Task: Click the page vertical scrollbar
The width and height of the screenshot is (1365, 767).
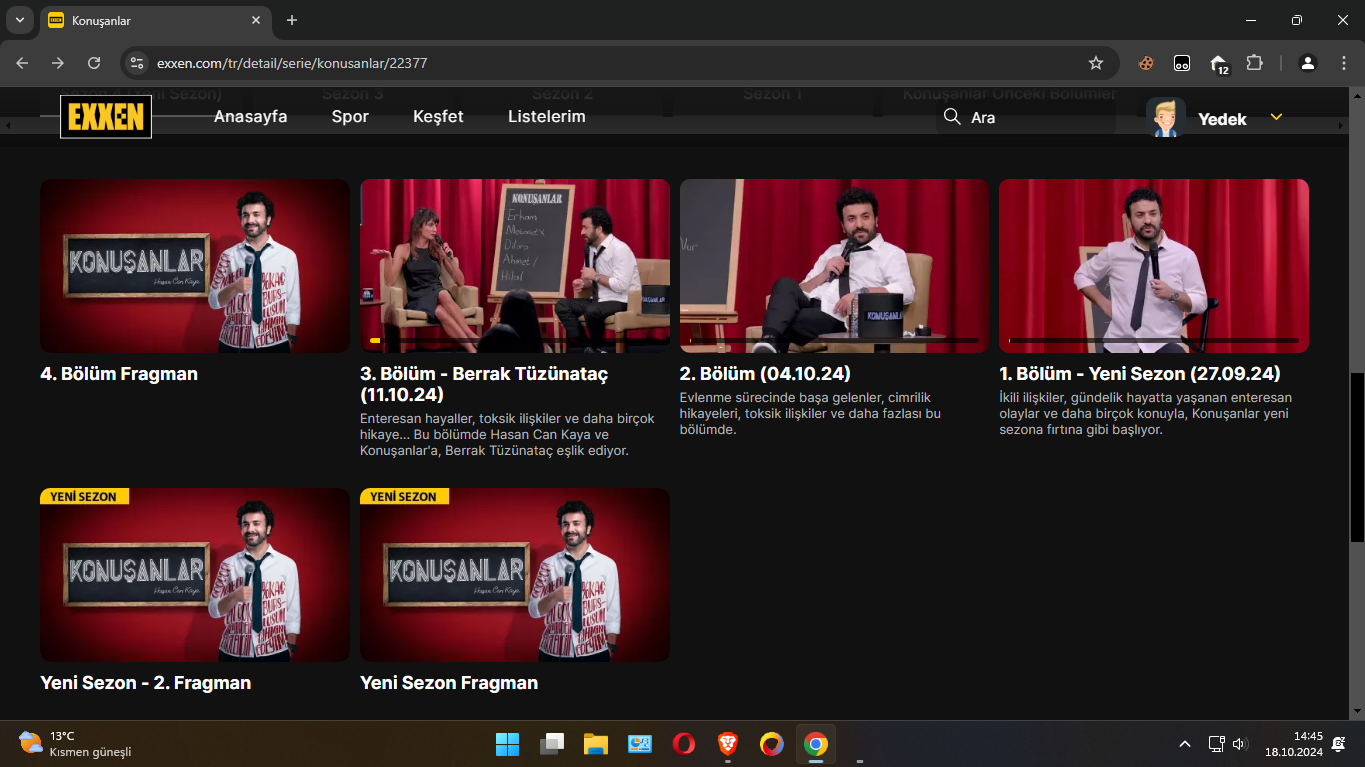Action: [x=1357, y=457]
